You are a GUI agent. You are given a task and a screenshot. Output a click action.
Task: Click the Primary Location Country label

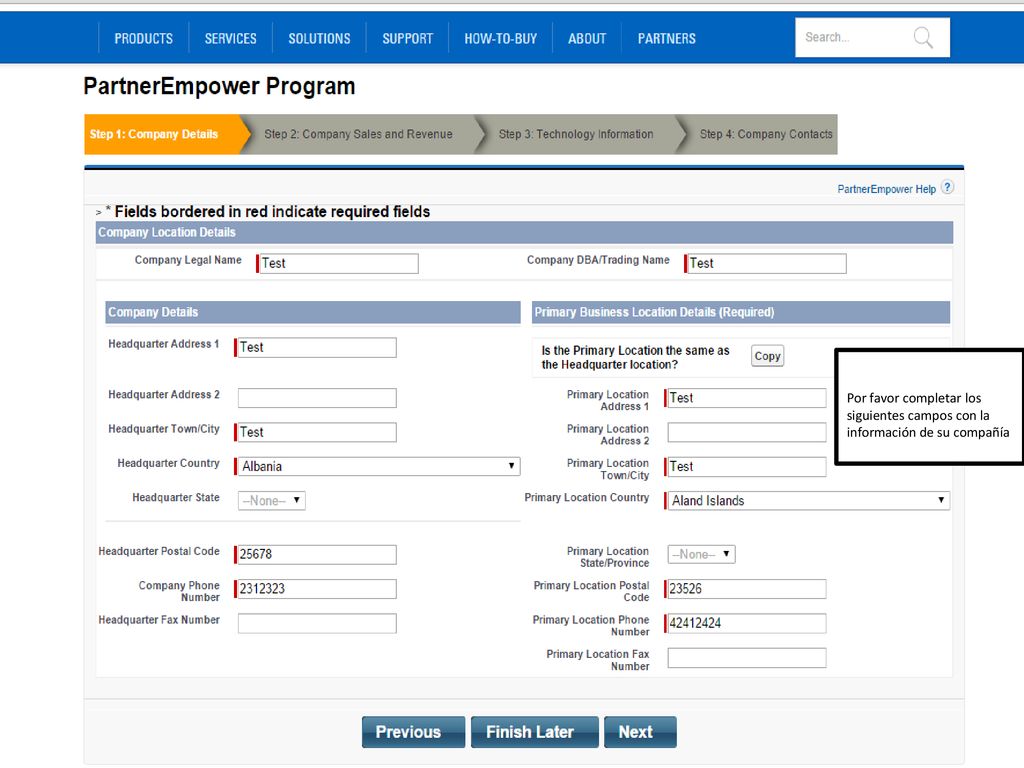[586, 498]
